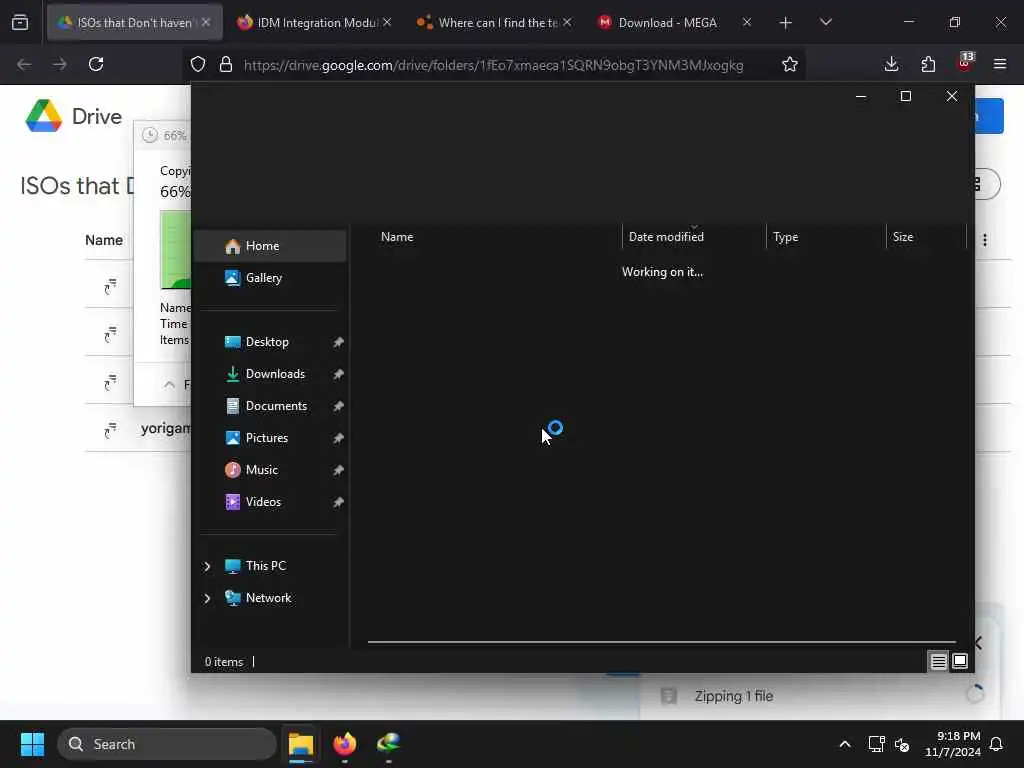Open Internet Download Manager taskbar icon
Viewport: 1024px width, 768px height.
click(x=389, y=744)
